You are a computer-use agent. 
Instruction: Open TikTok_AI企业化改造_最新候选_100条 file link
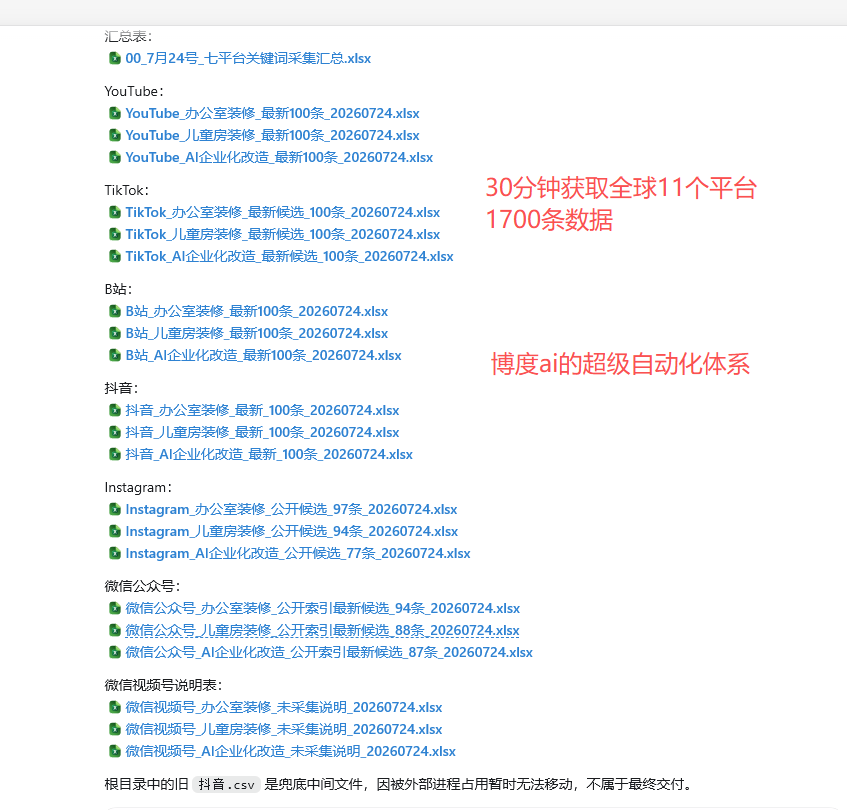coord(290,256)
